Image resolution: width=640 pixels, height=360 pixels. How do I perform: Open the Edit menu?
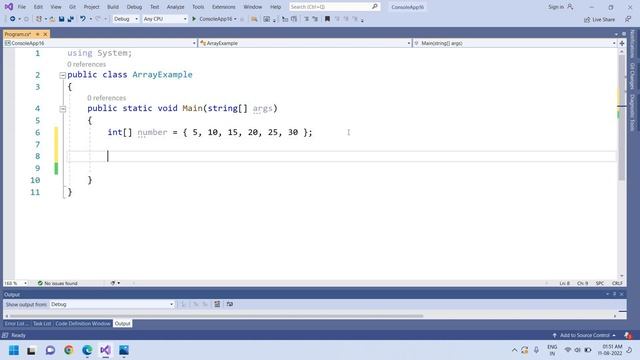[38, 7]
